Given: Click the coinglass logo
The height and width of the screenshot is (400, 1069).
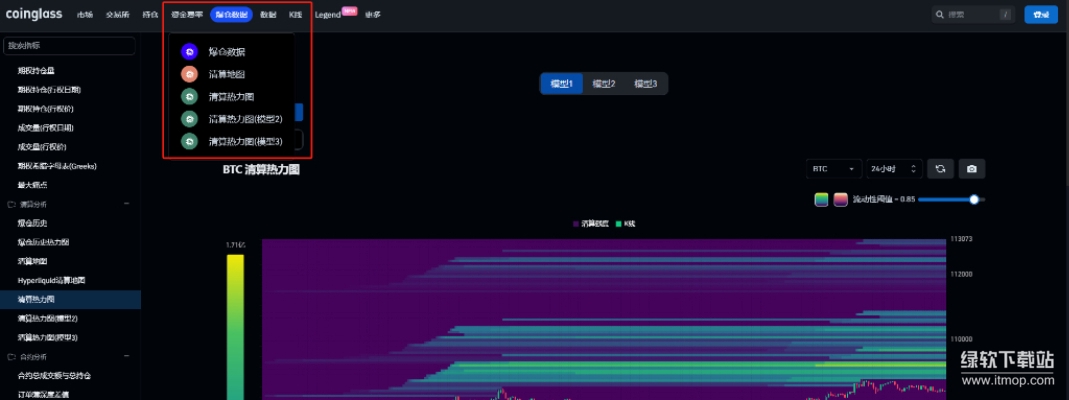Looking at the screenshot, I should (x=35, y=15).
